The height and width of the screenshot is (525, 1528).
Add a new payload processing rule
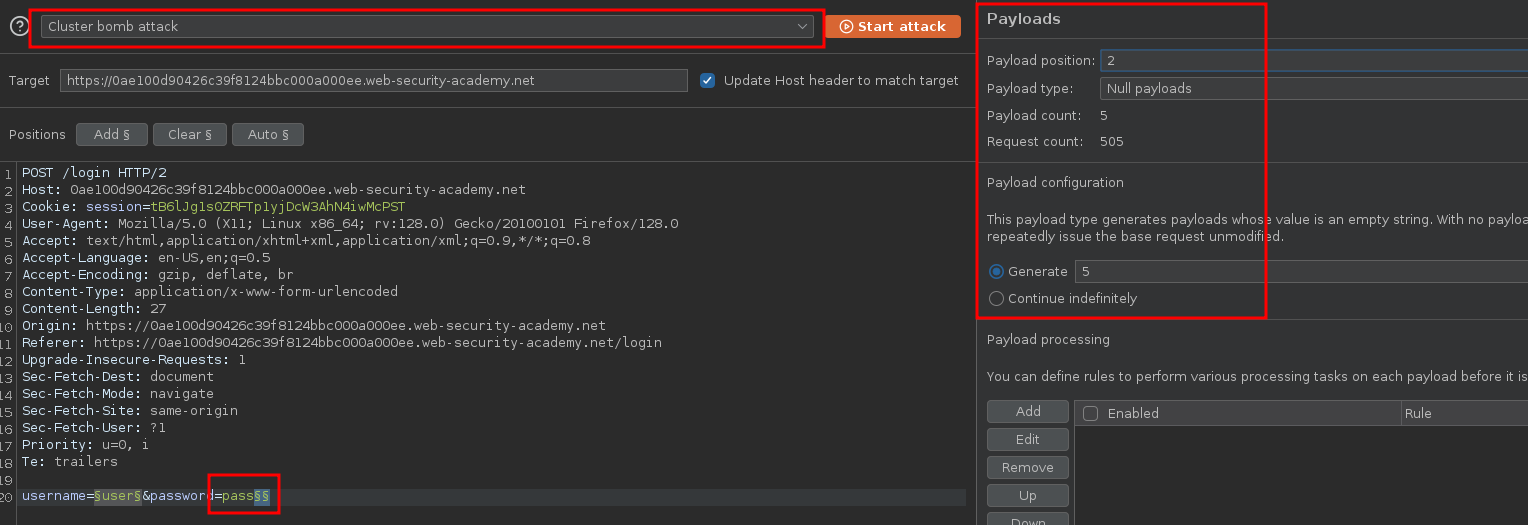[x=1027, y=412]
